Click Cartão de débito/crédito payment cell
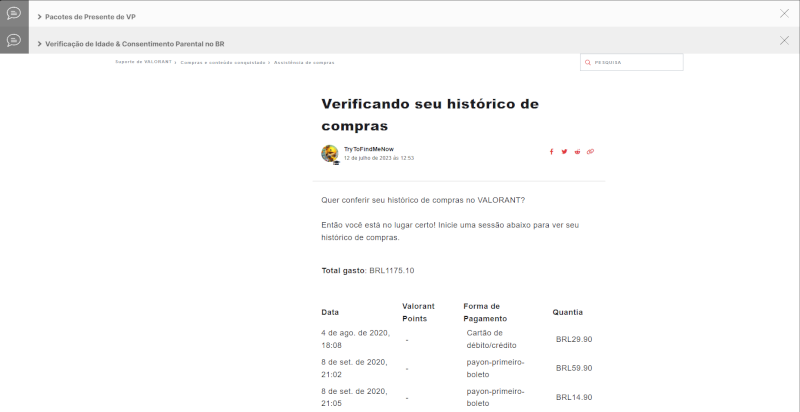Image resolution: width=800 pixels, height=412 pixels. point(491,339)
